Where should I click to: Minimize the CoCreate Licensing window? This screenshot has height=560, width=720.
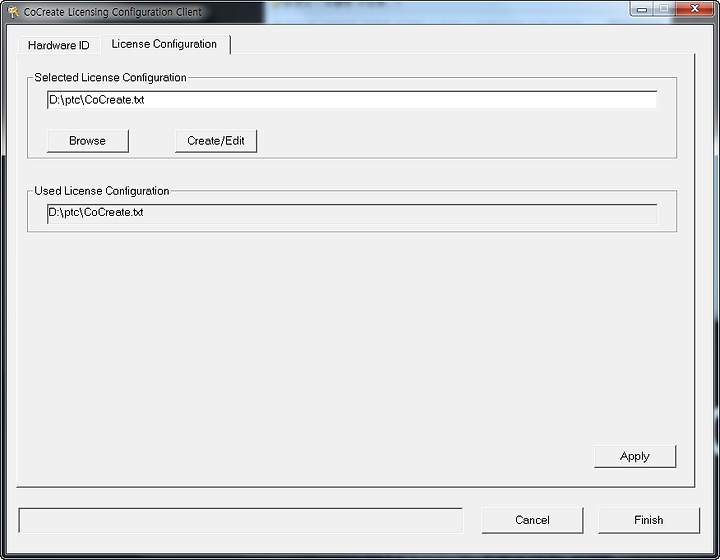click(x=642, y=9)
